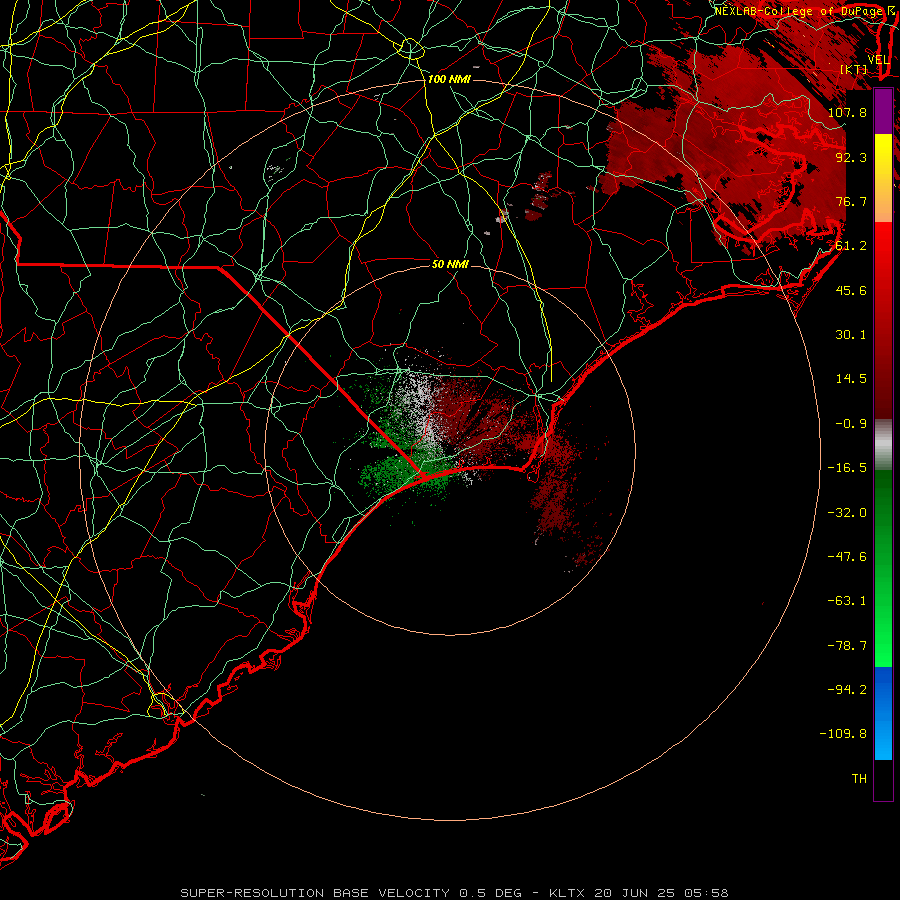Viewport: 900px width, 900px height.
Task: Click the [KT] units label
Action: point(854,69)
